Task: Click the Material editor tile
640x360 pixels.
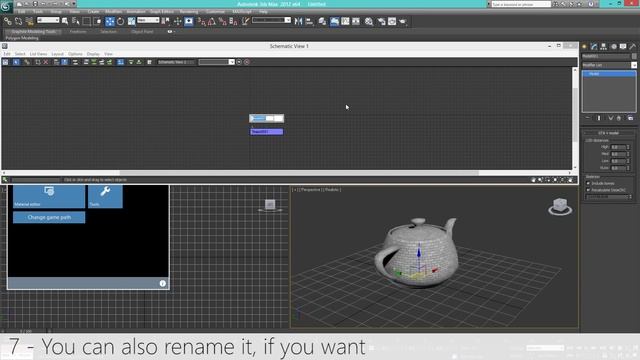Action: (49, 196)
